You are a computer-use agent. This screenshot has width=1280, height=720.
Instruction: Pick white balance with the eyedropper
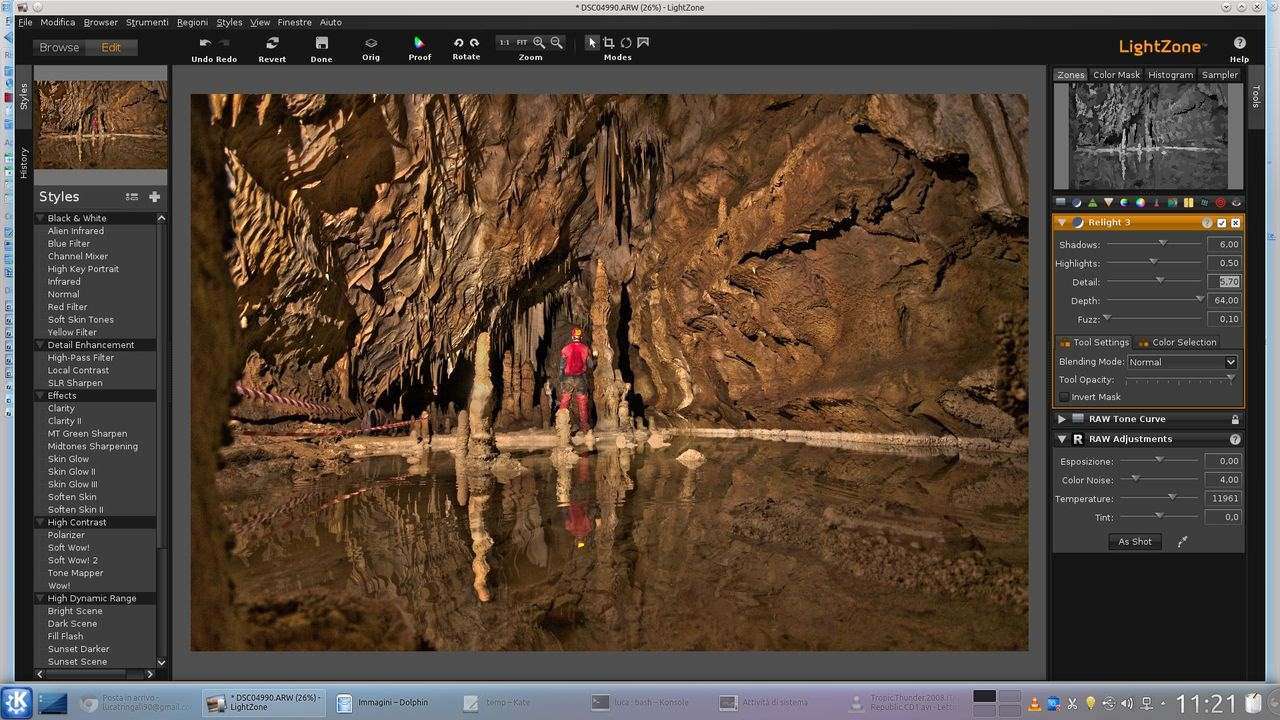[1182, 542]
